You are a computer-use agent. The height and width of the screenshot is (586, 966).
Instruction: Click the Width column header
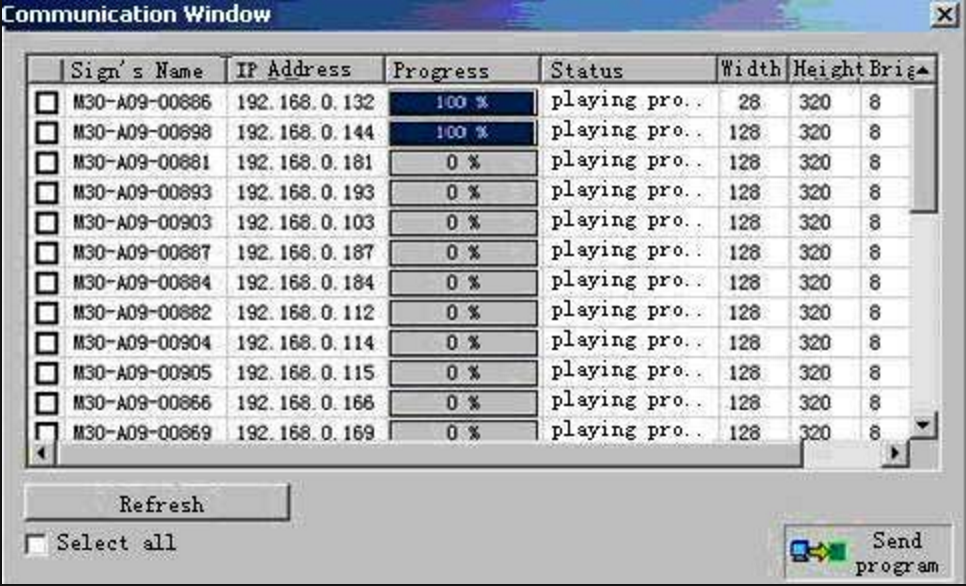752,70
